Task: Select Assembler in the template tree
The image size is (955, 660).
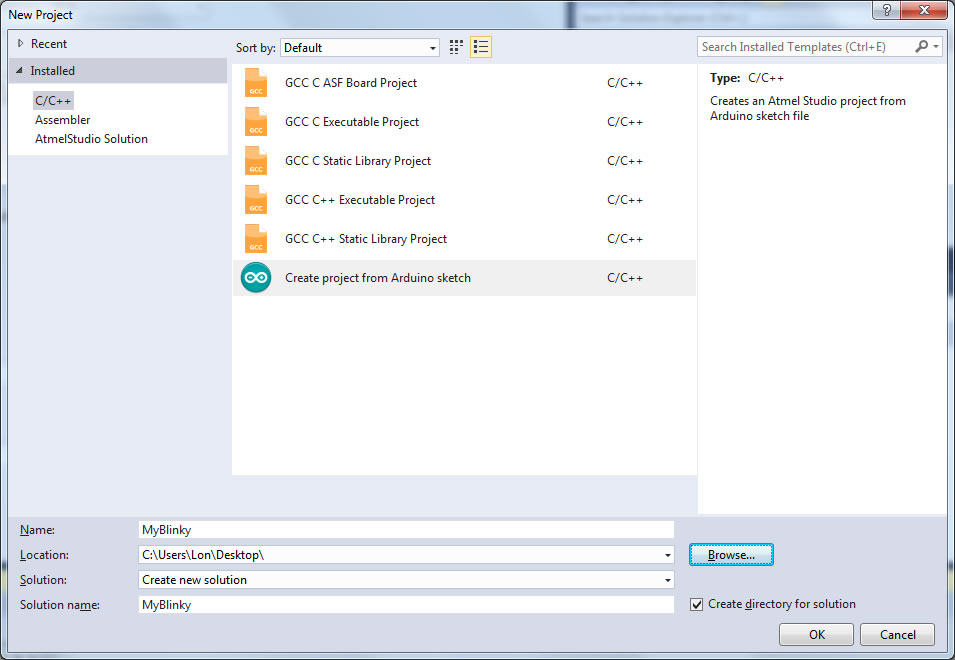Action: [x=62, y=120]
